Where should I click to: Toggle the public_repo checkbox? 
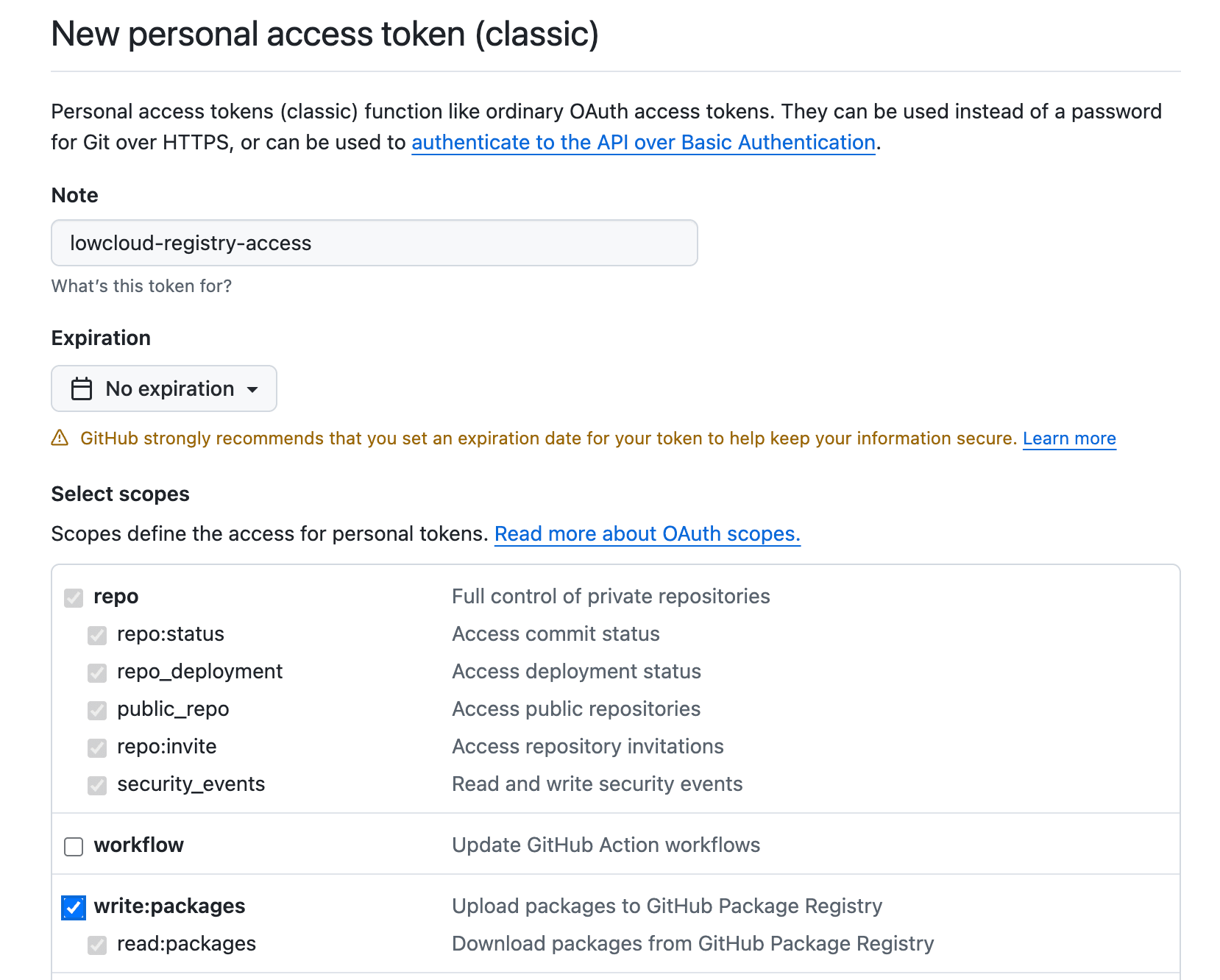[x=96, y=711]
